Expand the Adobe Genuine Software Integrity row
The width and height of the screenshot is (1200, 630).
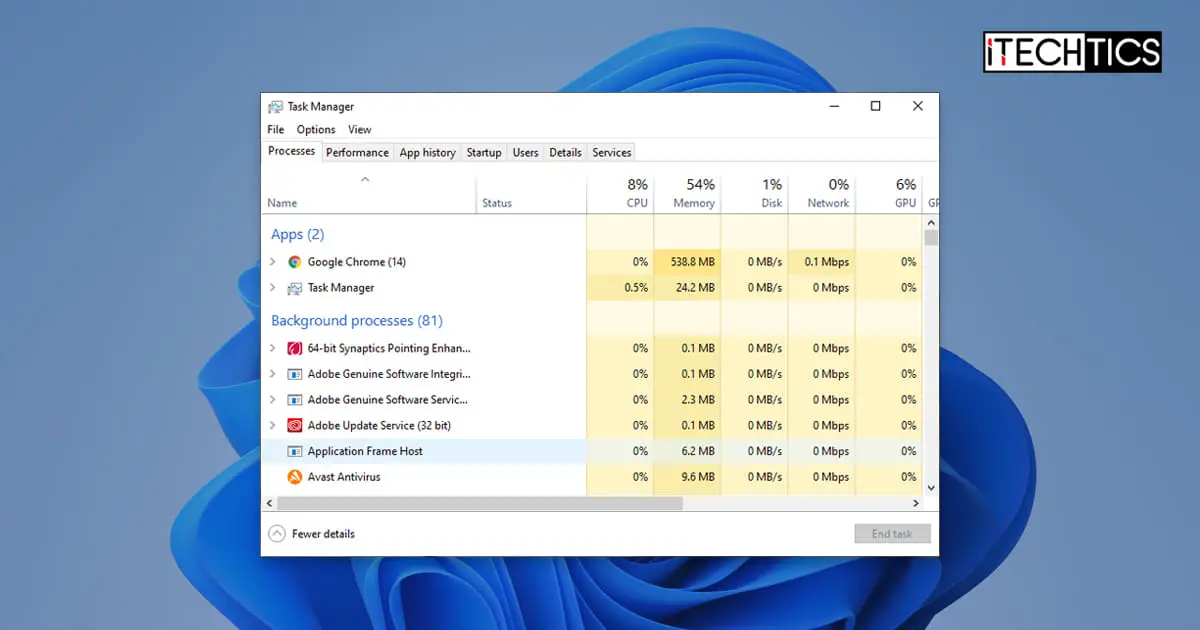pos(272,374)
